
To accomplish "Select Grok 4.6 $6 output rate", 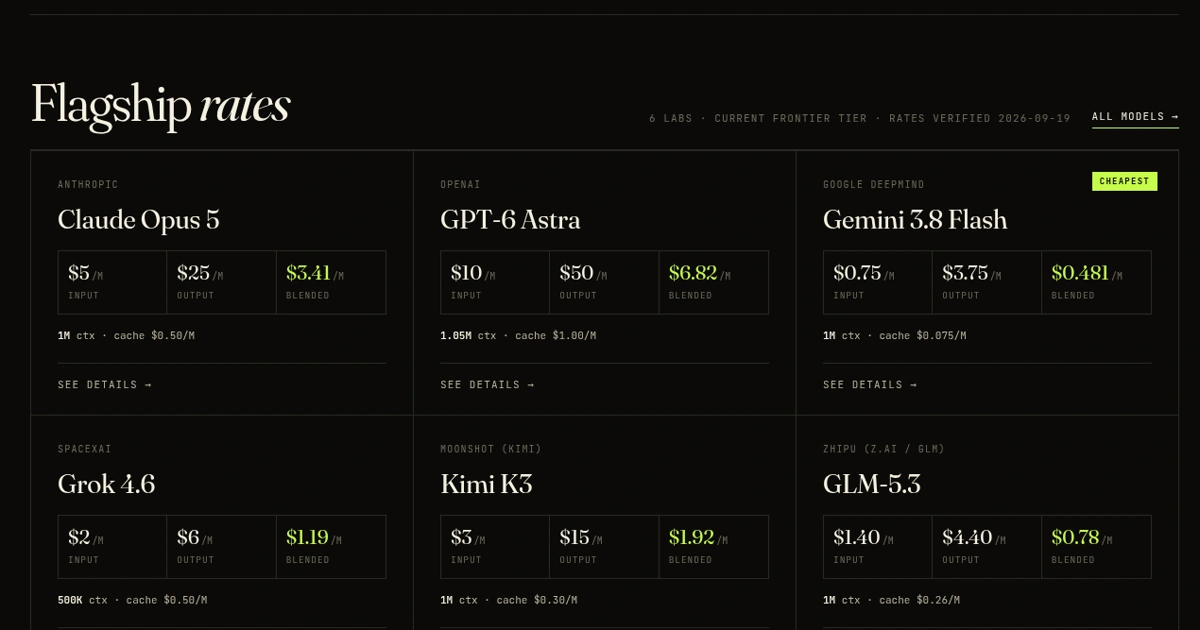I will [222, 547].
